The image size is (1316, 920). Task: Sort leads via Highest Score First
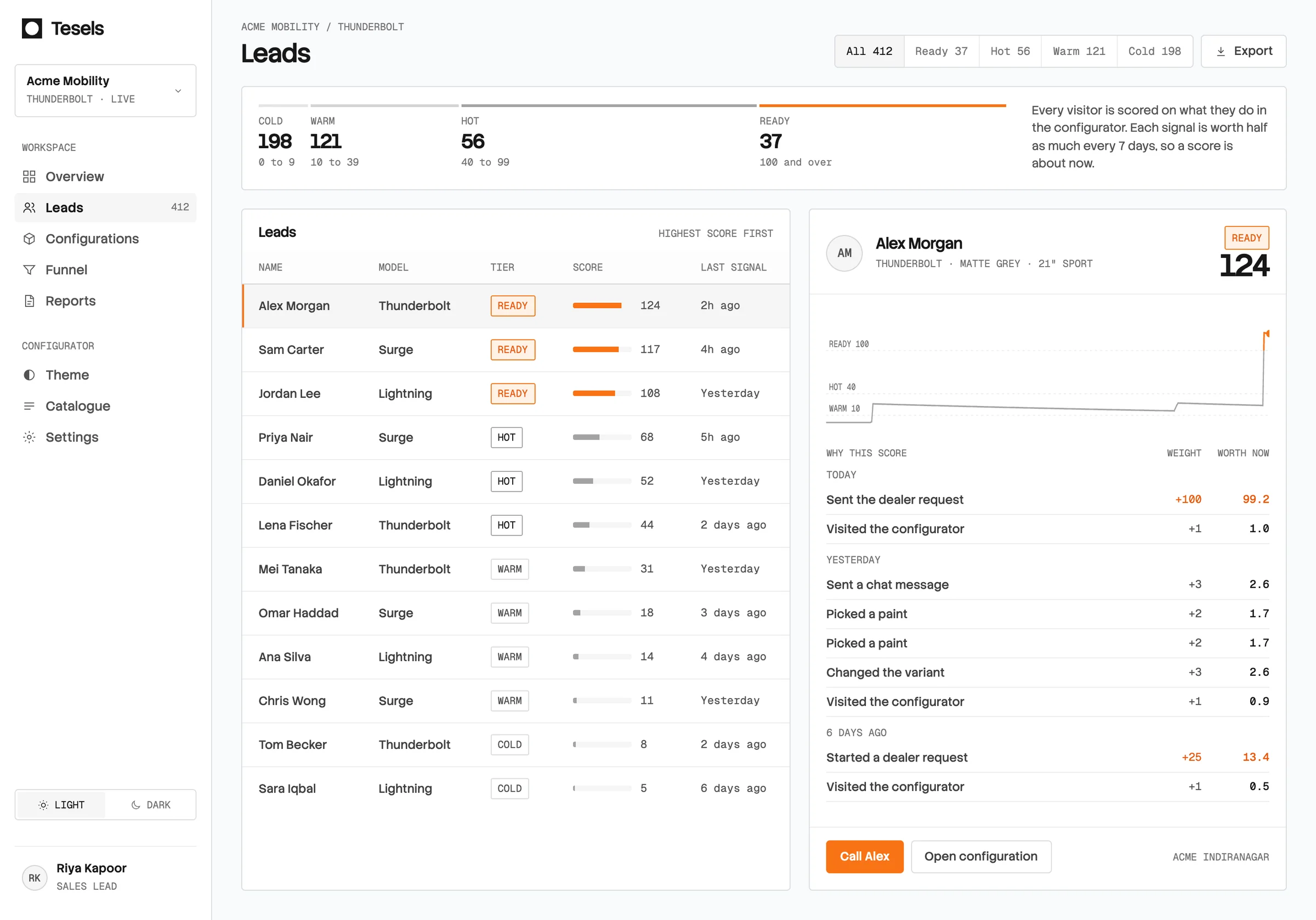[716, 234]
